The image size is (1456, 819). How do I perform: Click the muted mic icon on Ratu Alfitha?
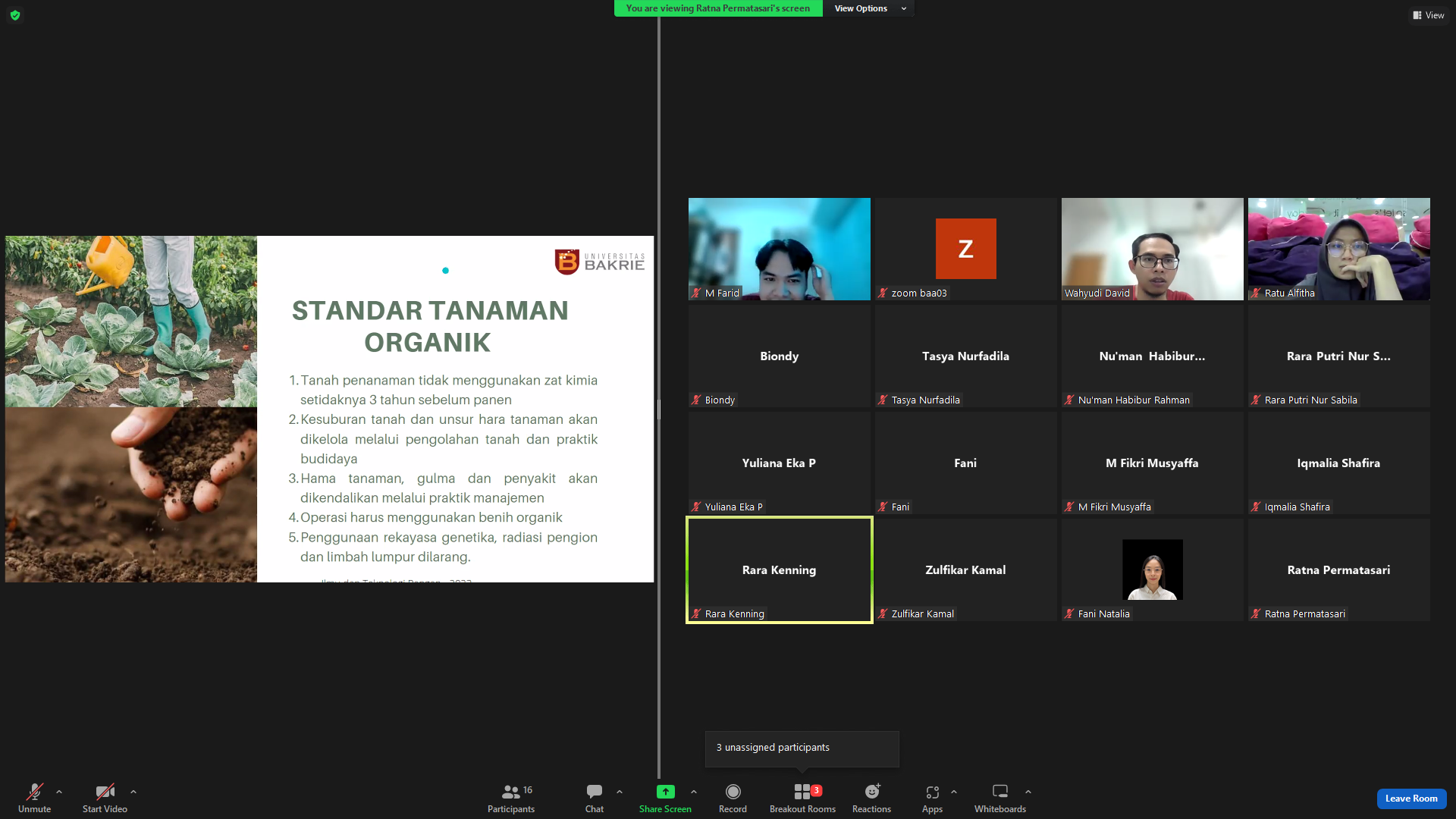(x=1256, y=293)
